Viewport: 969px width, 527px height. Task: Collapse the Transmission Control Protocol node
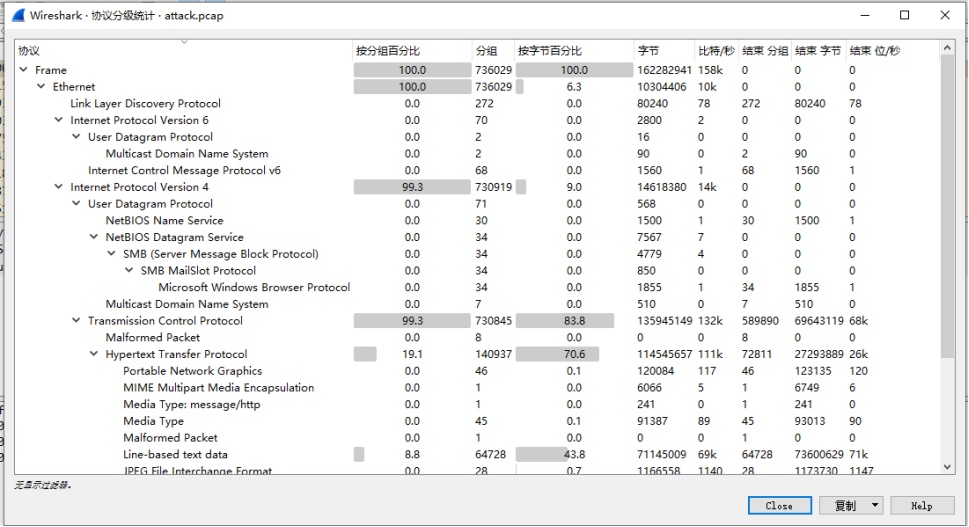tap(76, 320)
